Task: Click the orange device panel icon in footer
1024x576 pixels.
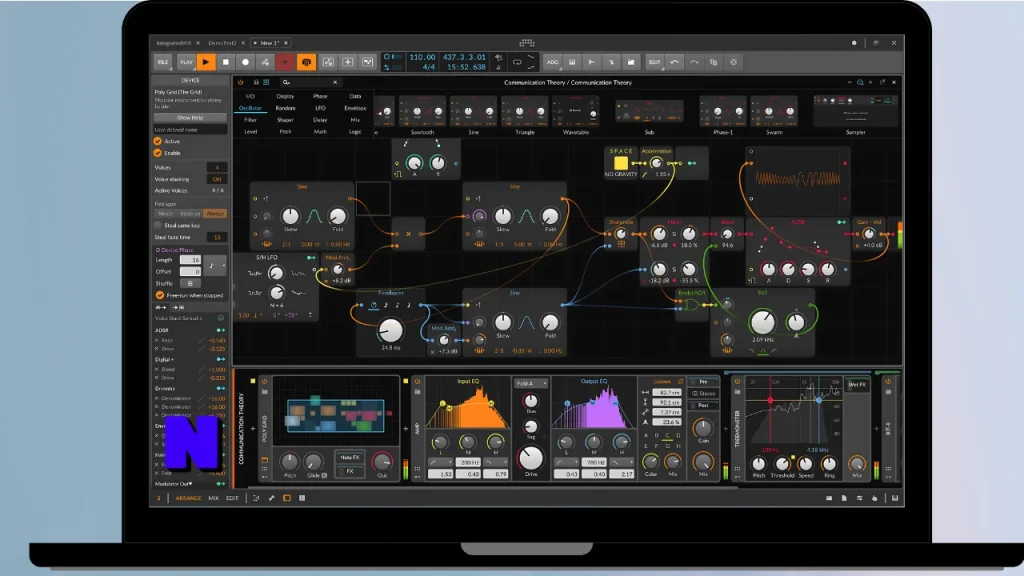Action: click(287, 498)
